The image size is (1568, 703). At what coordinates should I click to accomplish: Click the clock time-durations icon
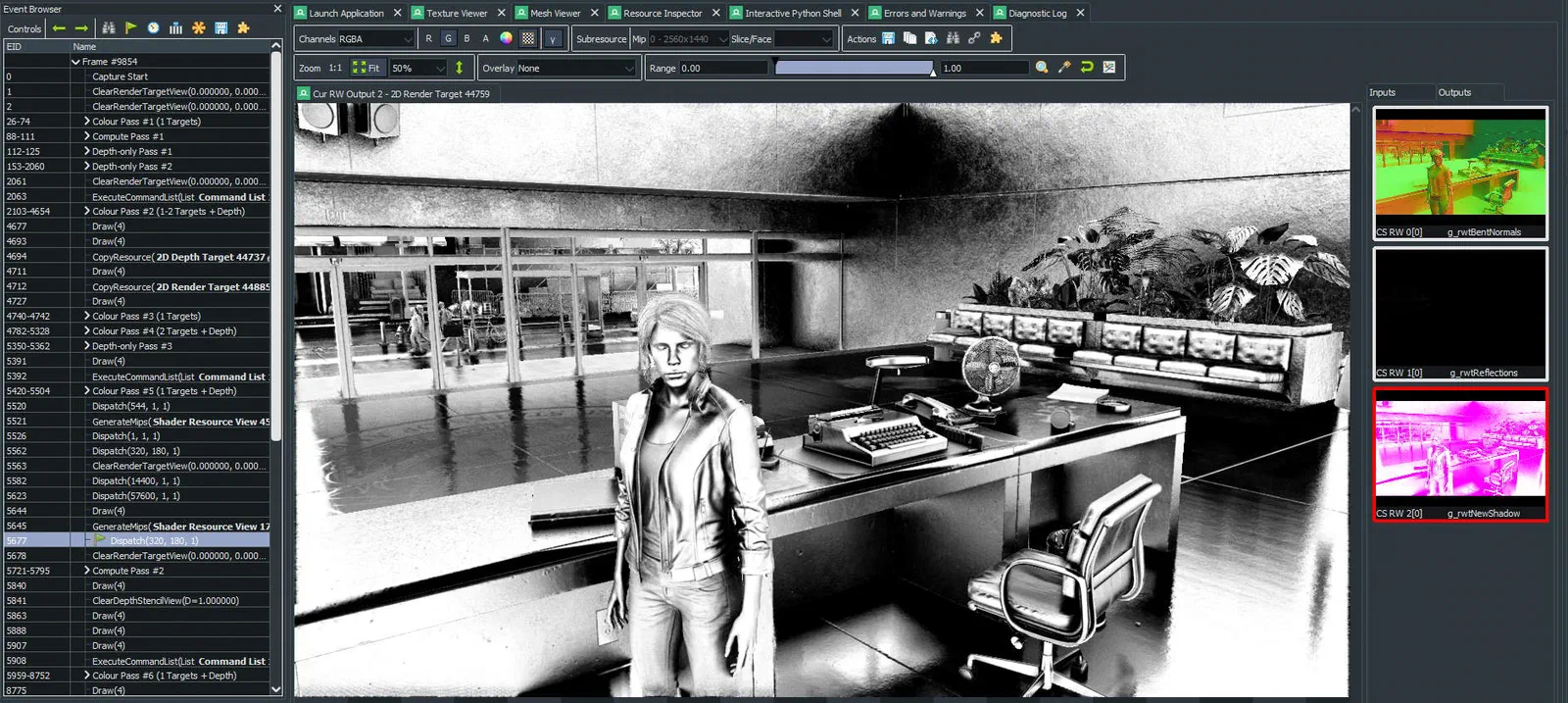(x=153, y=28)
